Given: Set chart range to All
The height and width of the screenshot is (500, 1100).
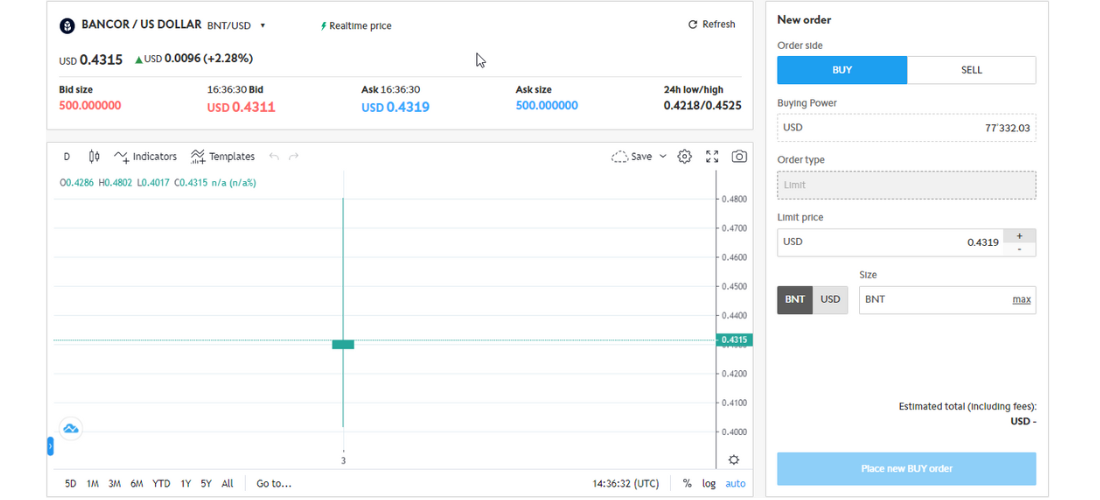Looking at the screenshot, I should [x=227, y=484].
